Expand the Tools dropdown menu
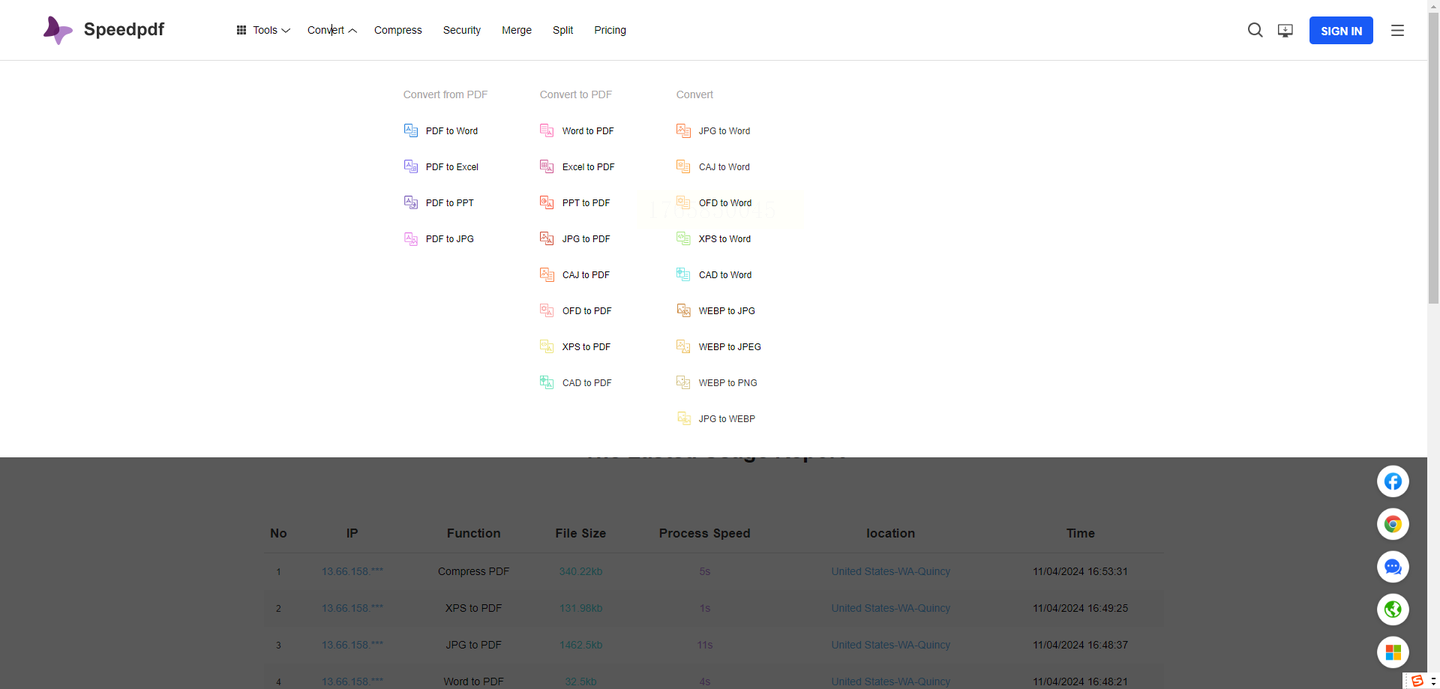Viewport: 1440px width, 689px height. pyautogui.click(x=263, y=30)
